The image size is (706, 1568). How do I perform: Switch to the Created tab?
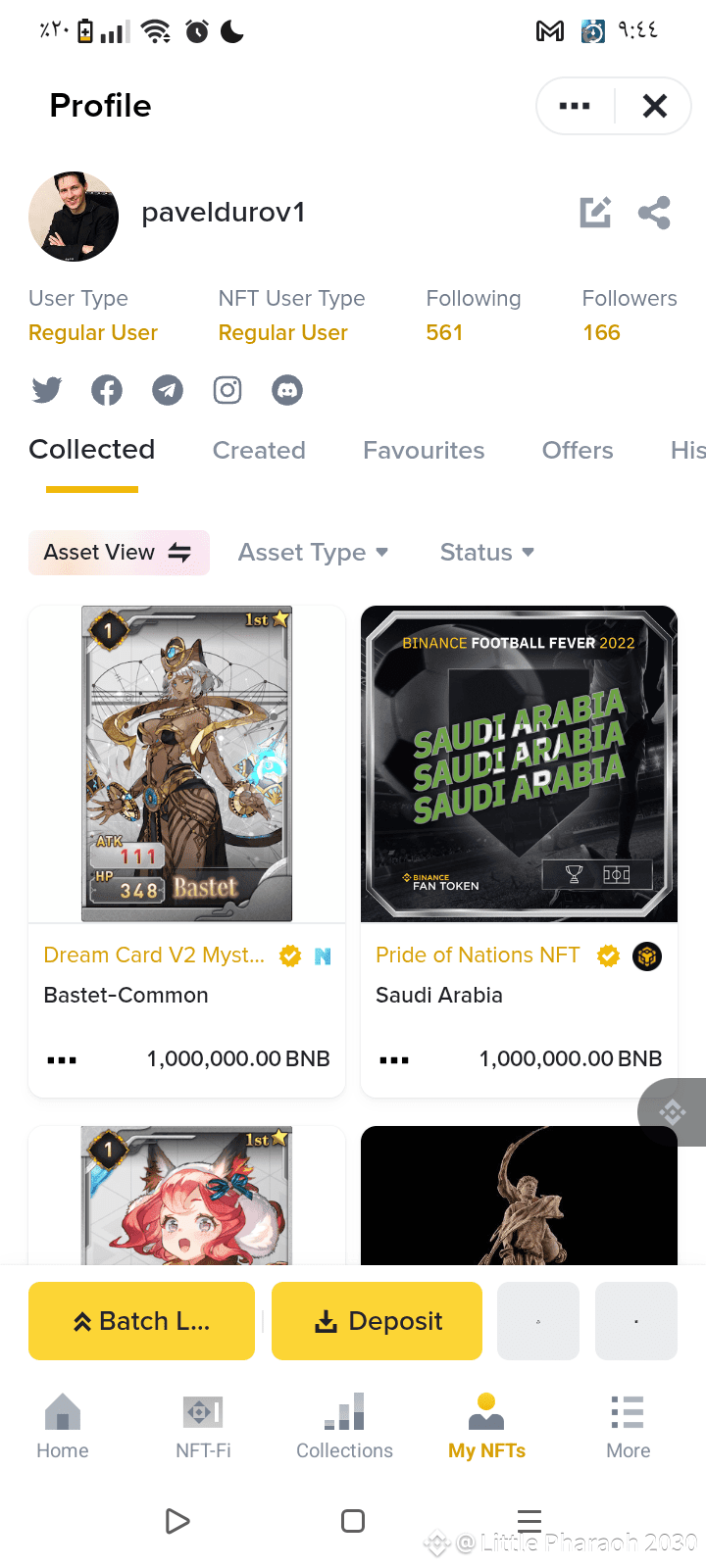coord(259,450)
